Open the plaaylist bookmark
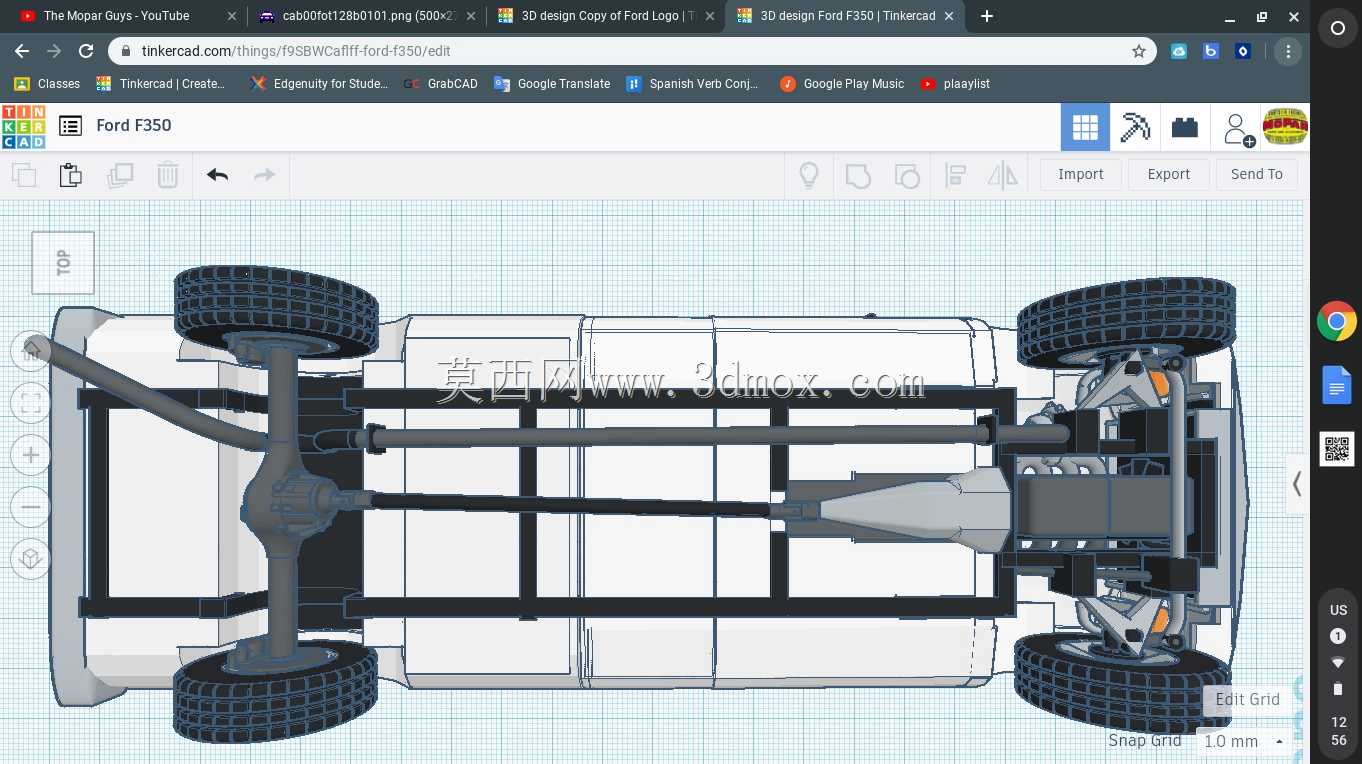The height and width of the screenshot is (764, 1362). click(955, 84)
